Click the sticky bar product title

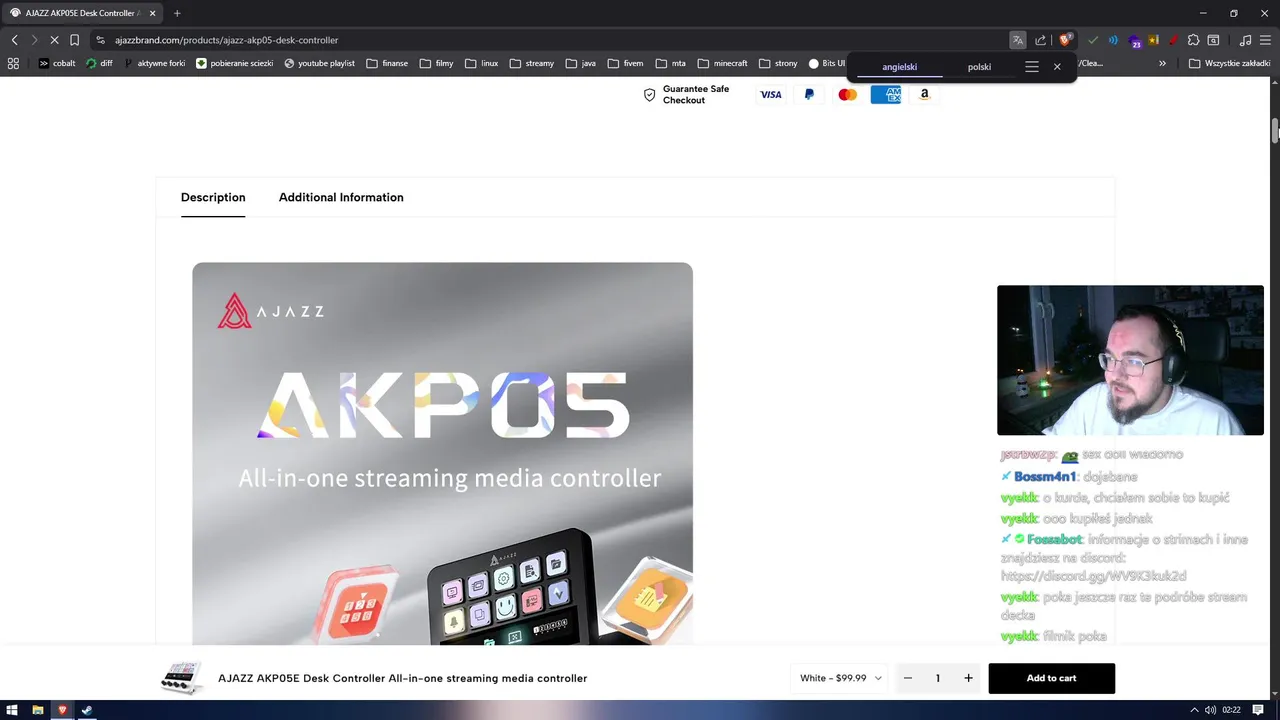pyautogui.click(x=402, y=678)
